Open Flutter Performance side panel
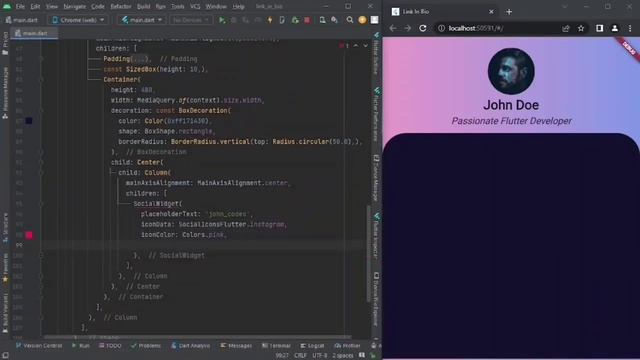Screen dimensions: 640x360 coord(376,114)
